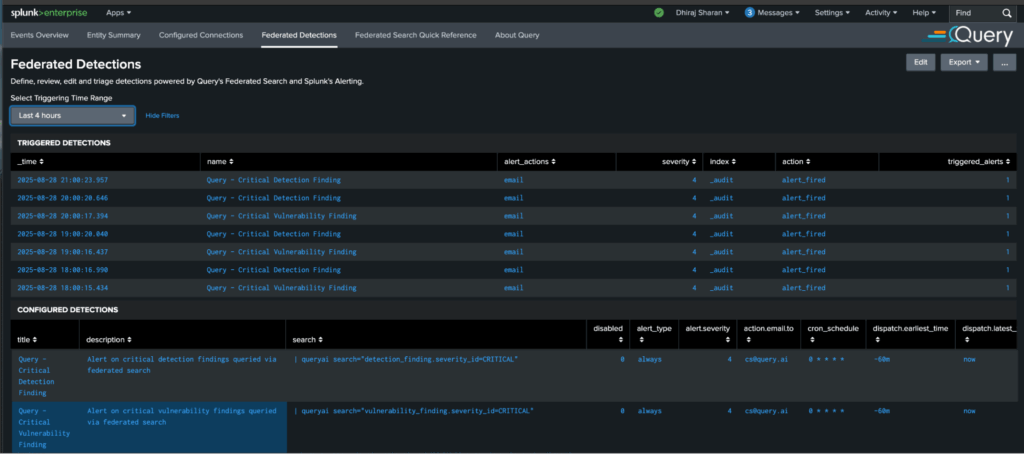Screen dimensions: 1024x454
Task: Click cs@query.ai in Critical Detection row
Action: point(766,359)
